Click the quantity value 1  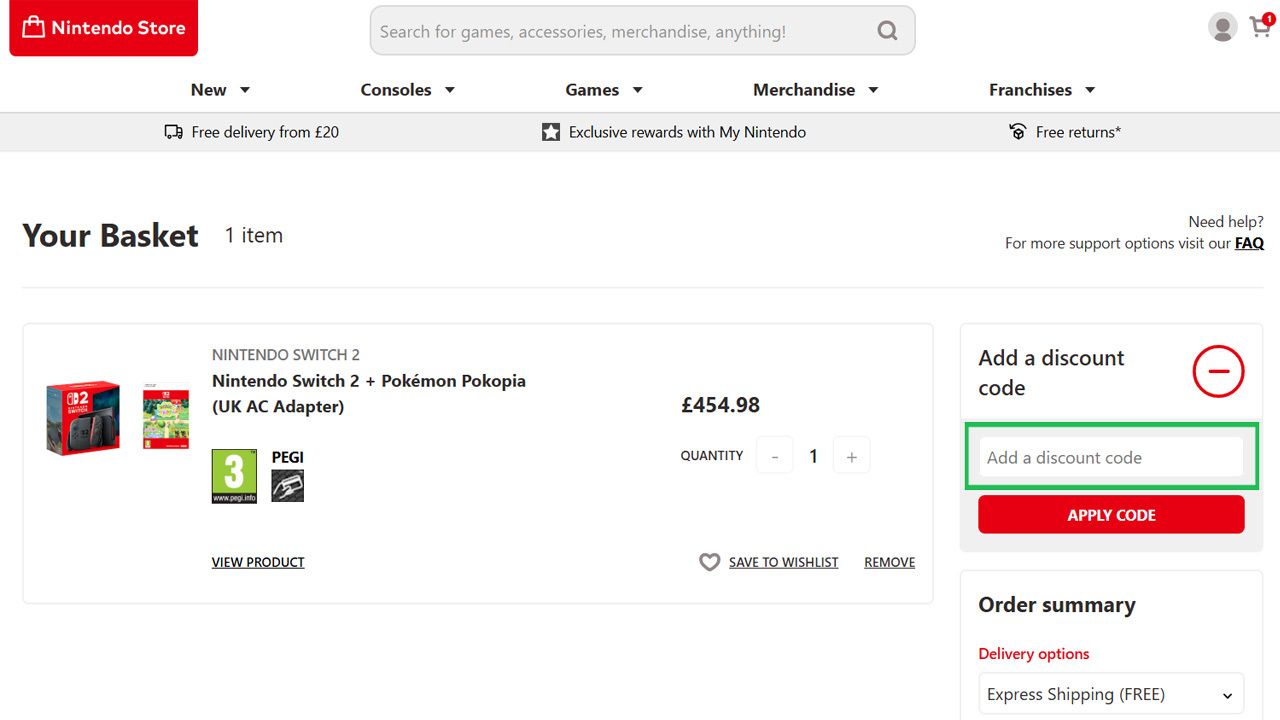tap(813, 456)
